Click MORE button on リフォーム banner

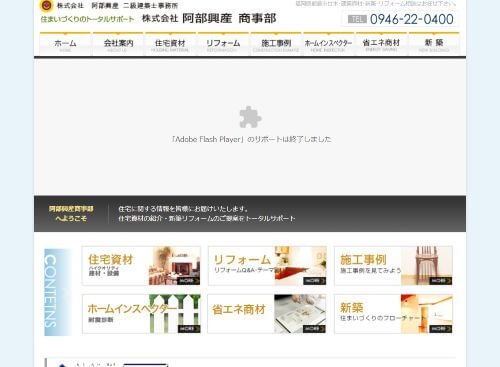point(315,281)
